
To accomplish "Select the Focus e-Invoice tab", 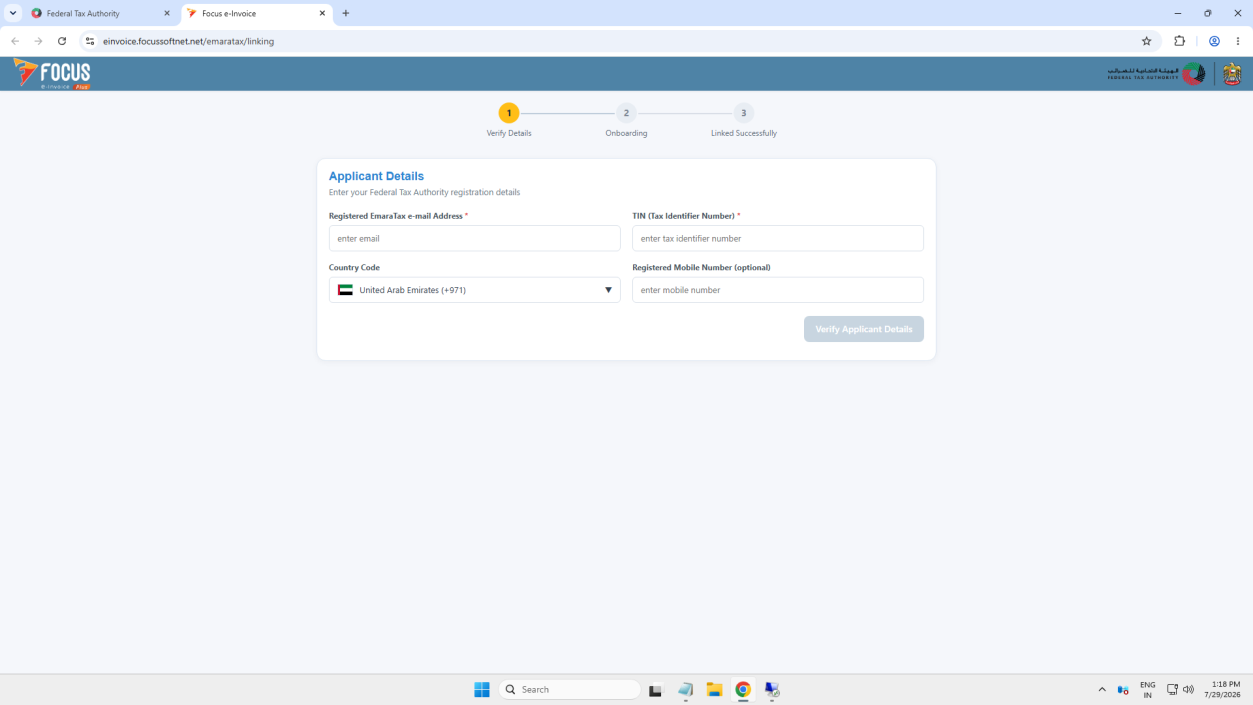I will (x=256, y=14).
